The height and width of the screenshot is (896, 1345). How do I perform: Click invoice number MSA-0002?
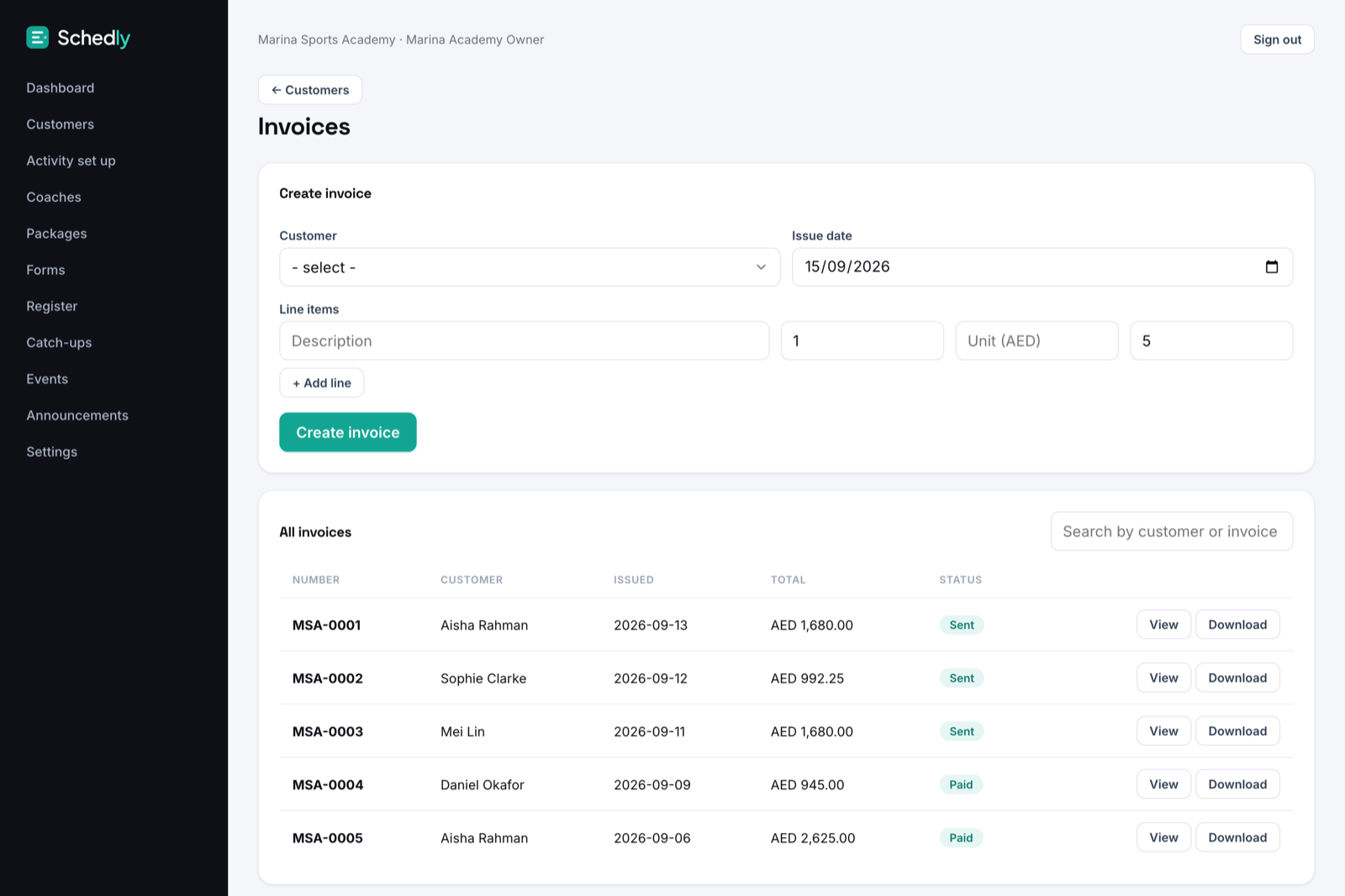click(328, 678)
